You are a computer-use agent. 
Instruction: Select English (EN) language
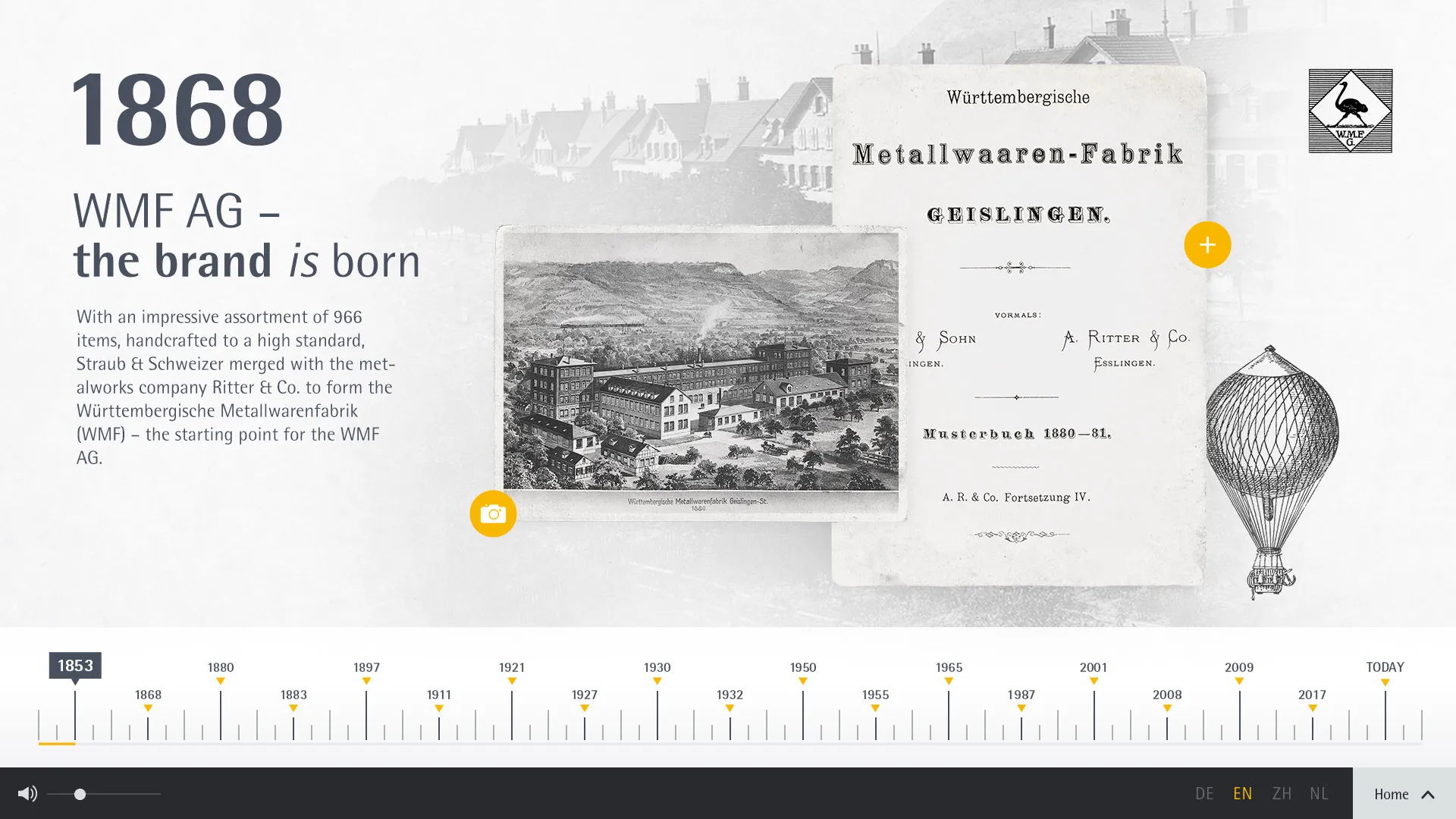[x=1242, y=794]
